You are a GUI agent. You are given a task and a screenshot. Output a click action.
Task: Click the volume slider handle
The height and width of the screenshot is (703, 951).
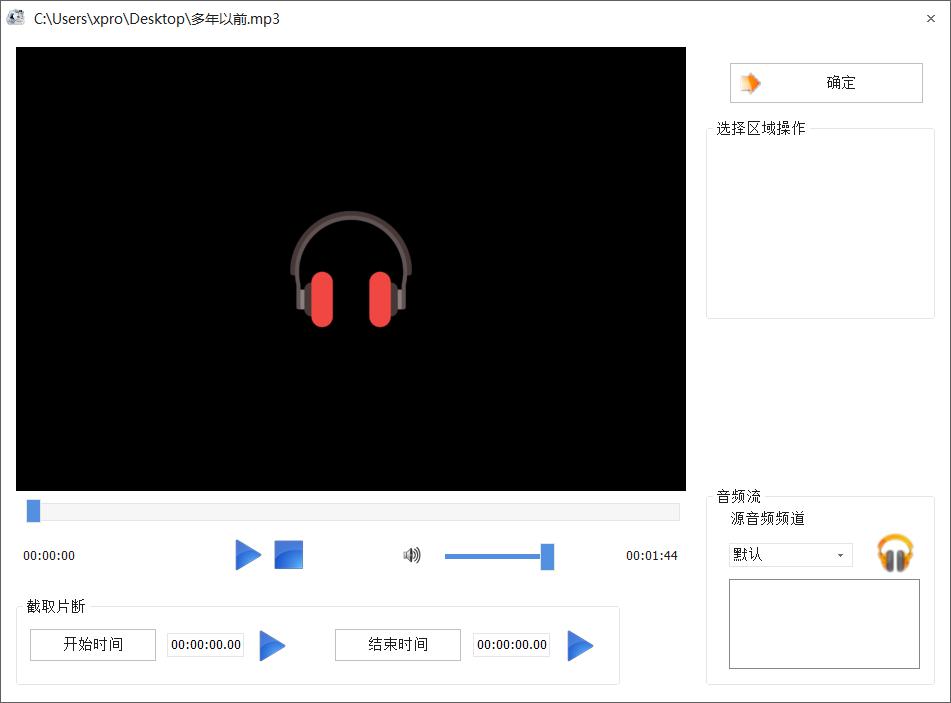tap(546, 556)
